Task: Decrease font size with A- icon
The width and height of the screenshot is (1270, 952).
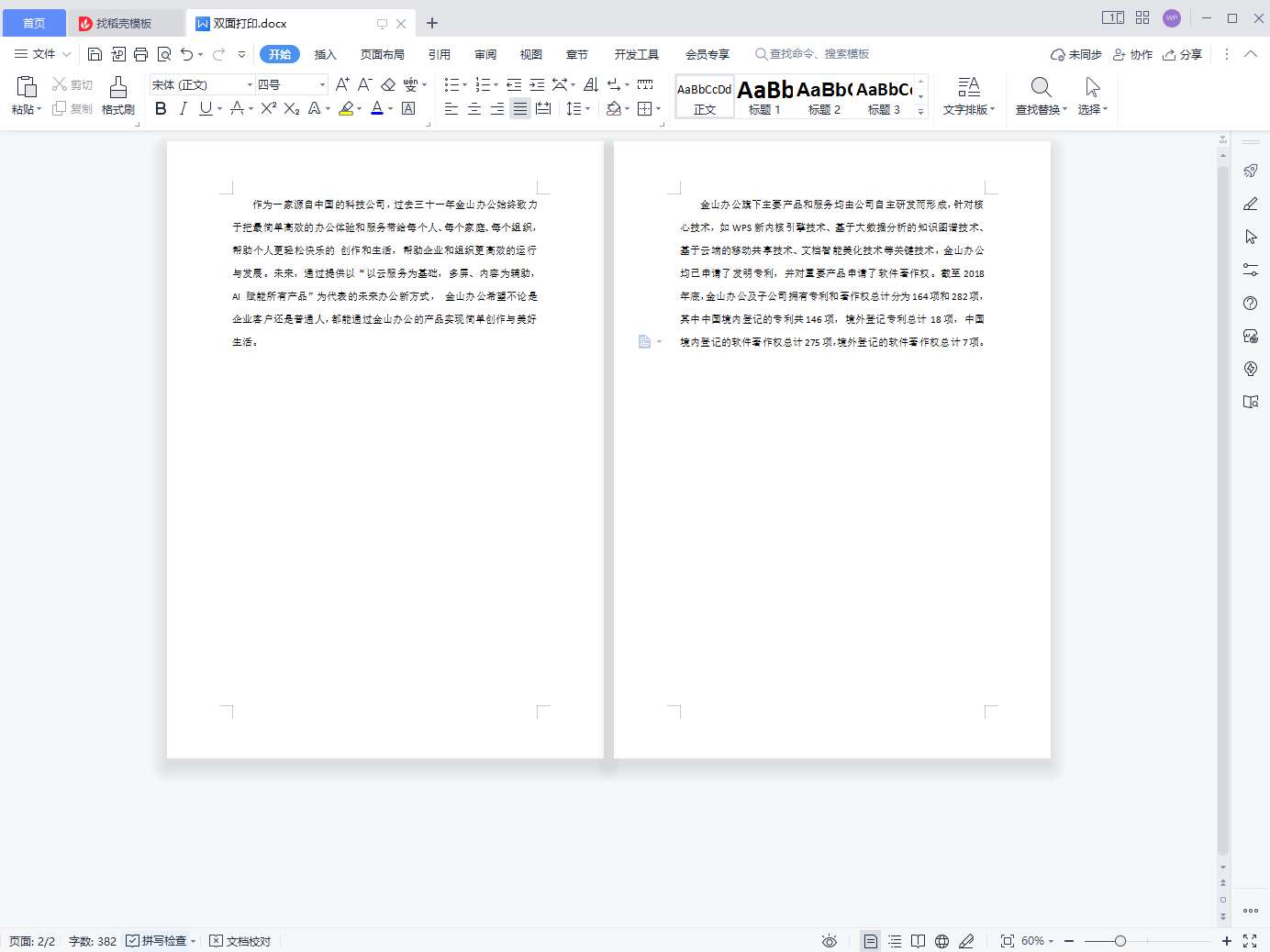Action: [364, 84]
